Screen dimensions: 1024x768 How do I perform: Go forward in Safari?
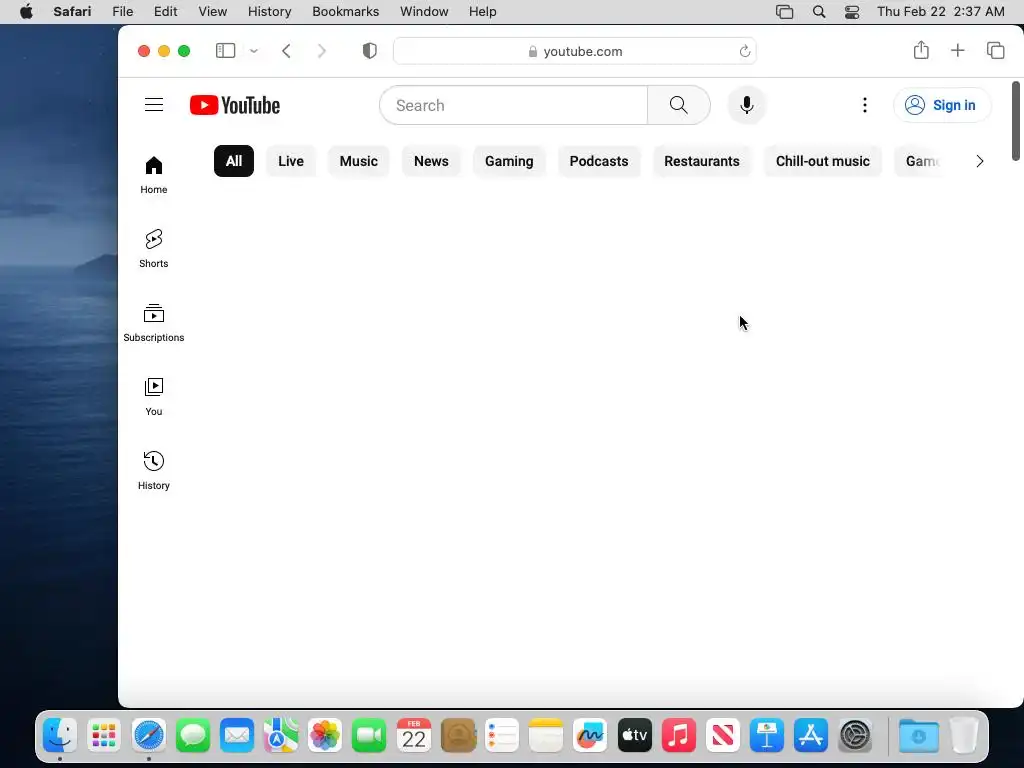(321, 51)
